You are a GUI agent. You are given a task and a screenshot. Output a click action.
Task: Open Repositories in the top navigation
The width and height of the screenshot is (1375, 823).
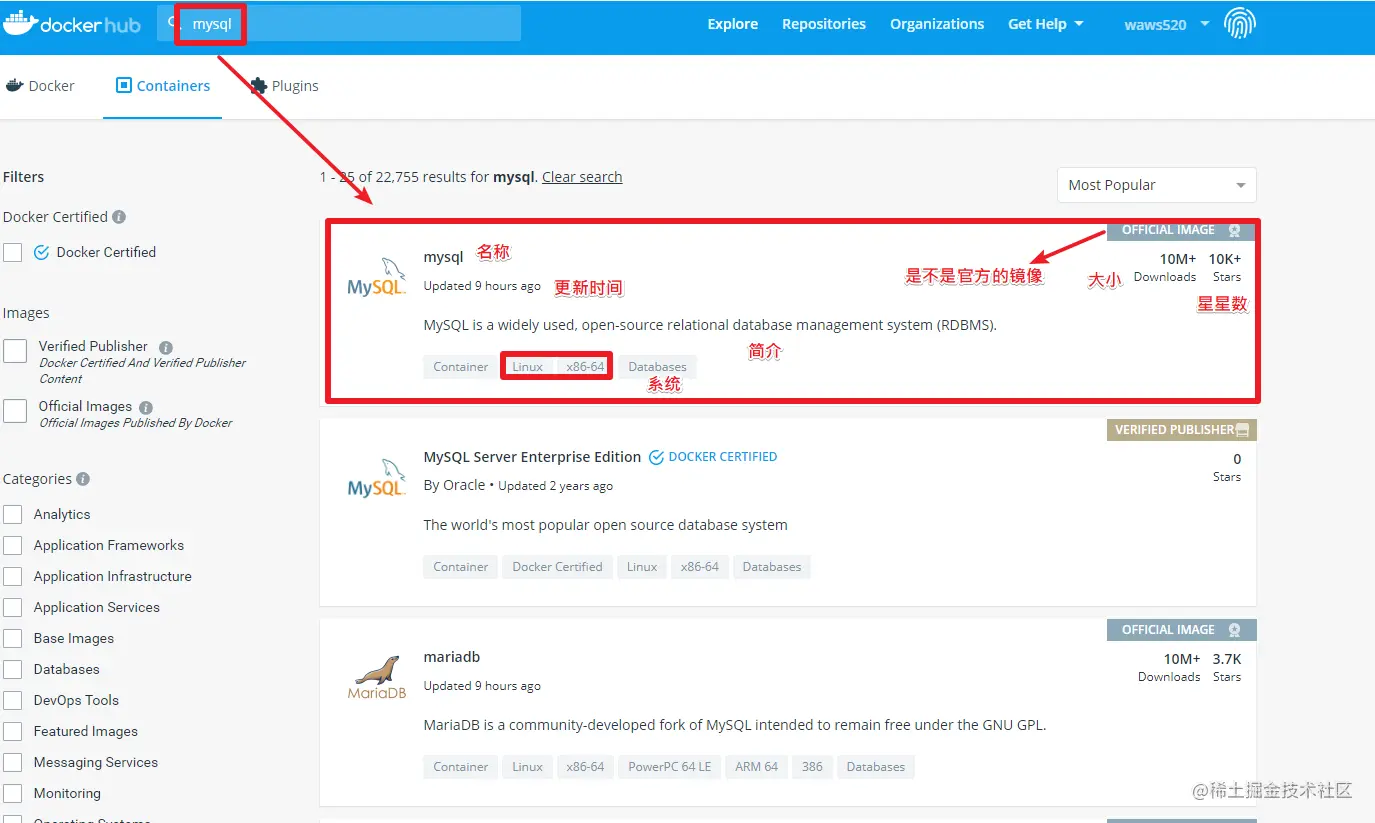(x=824, y=24)
